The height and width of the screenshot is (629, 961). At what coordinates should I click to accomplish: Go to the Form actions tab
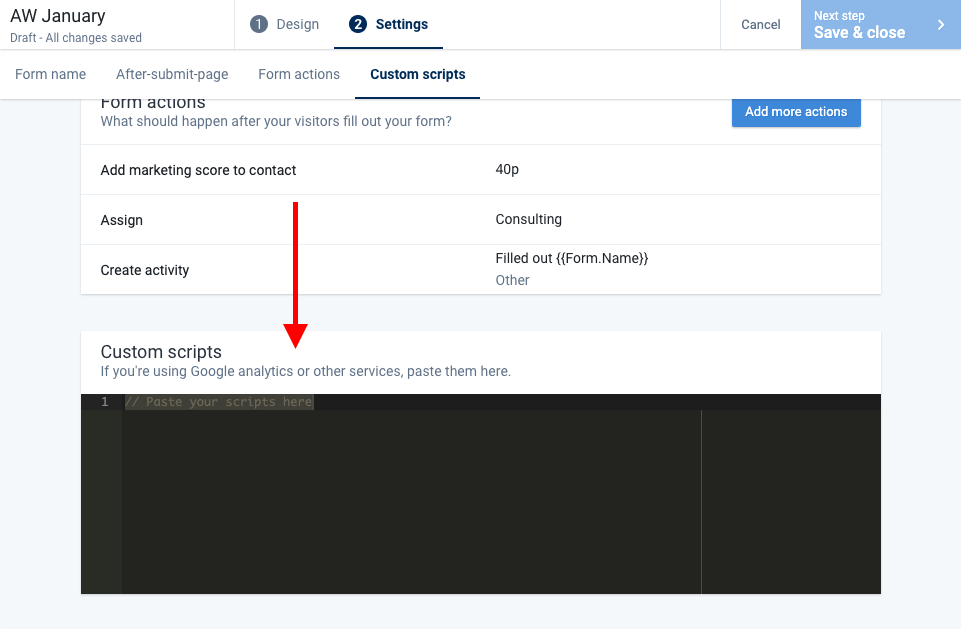(298, 74)
